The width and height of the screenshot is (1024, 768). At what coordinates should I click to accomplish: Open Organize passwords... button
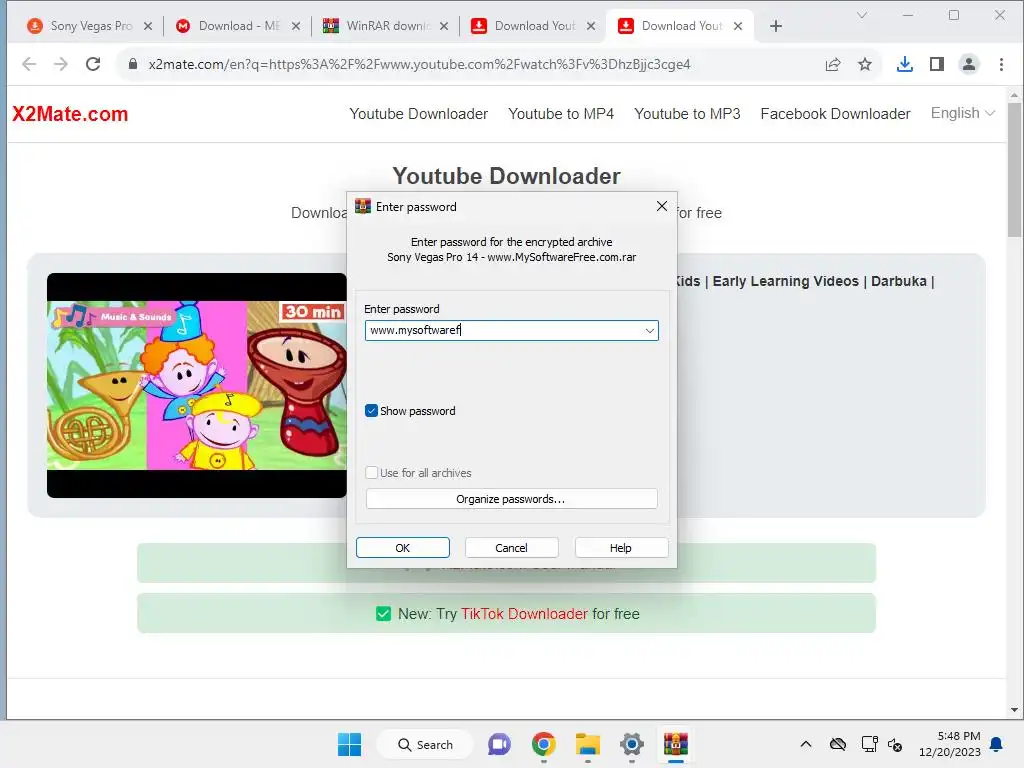pyautogui.click(x=511, y=499)
